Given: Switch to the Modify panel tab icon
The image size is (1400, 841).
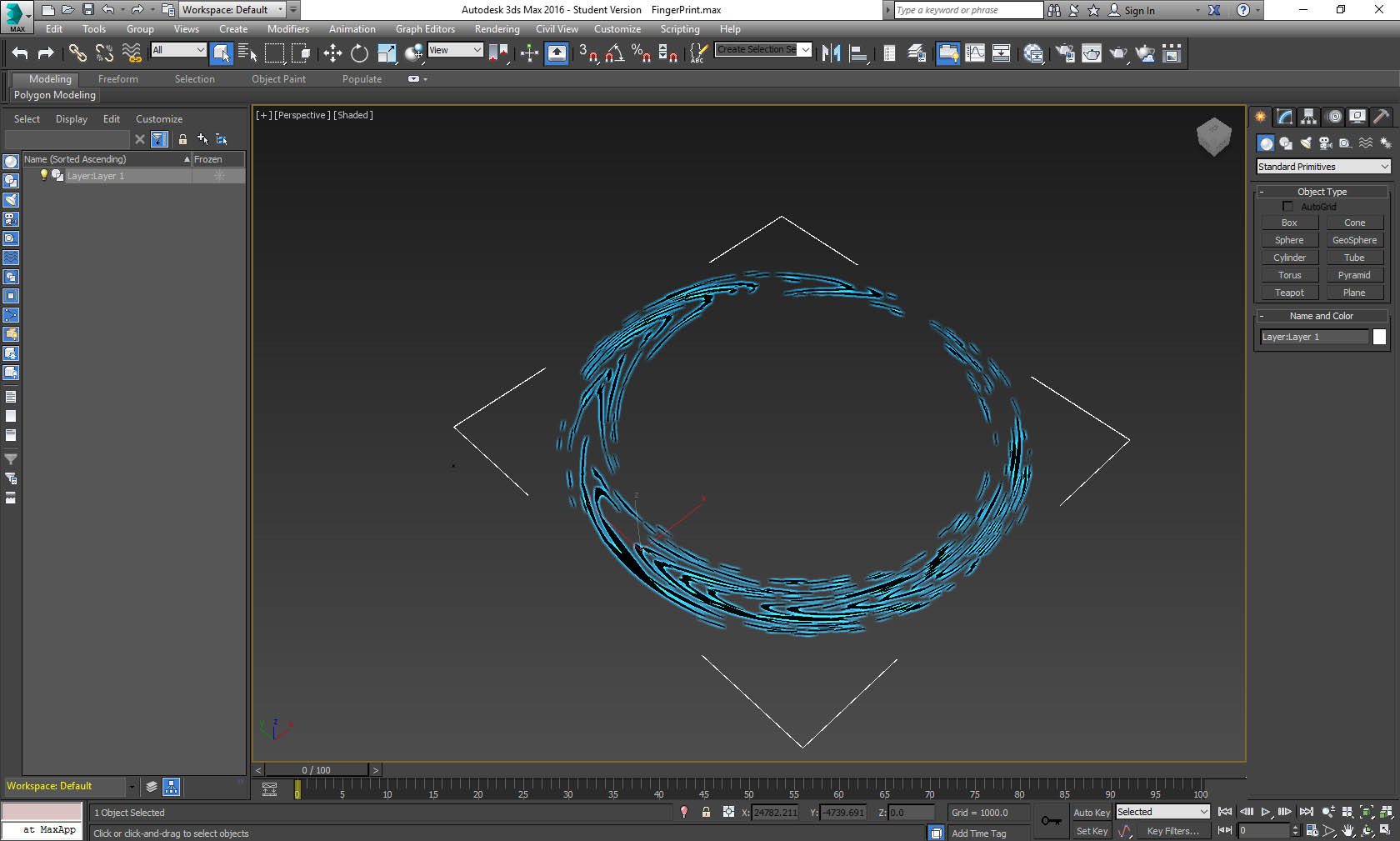Looking at the screenshot, I should click(1285, 117).
